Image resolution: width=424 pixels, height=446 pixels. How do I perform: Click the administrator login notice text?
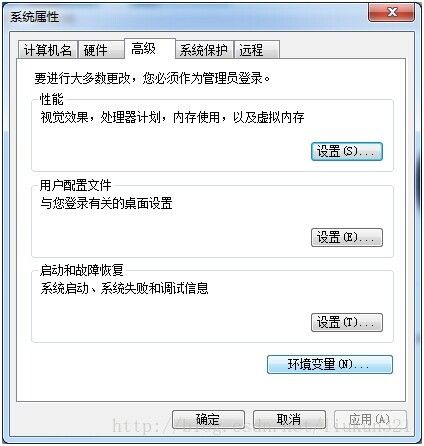click(x=152, y=79)
